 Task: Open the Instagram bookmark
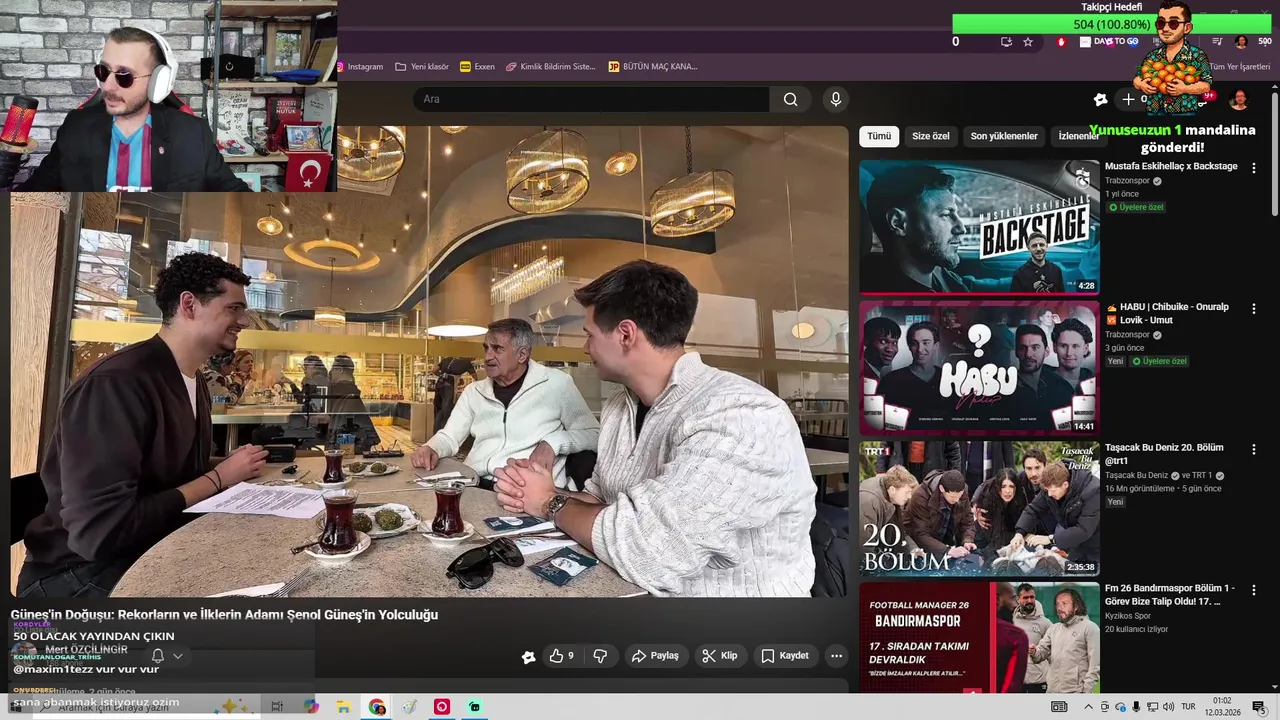[361, 67]
